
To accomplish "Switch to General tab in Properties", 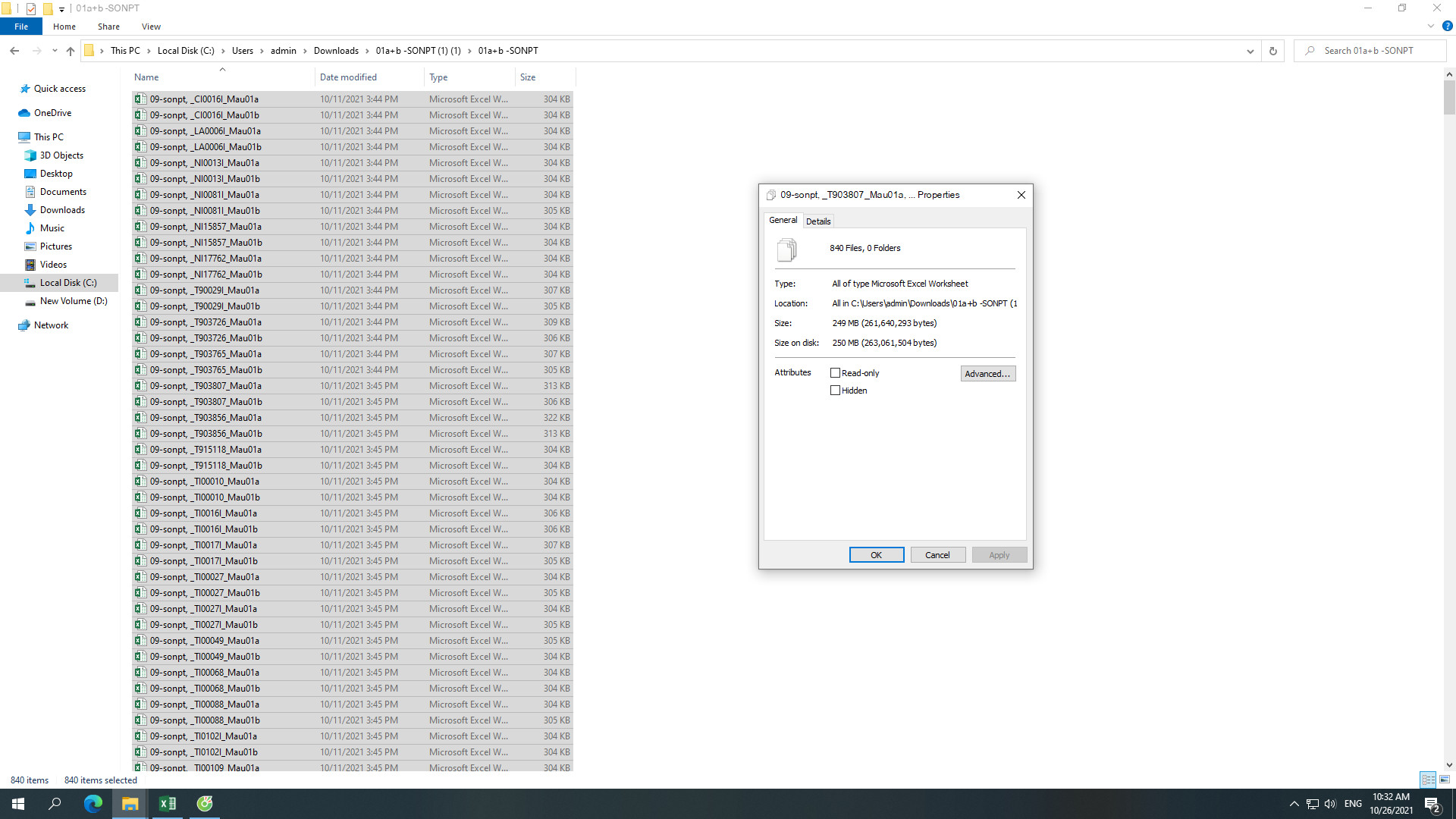I will tap(783, 221).
